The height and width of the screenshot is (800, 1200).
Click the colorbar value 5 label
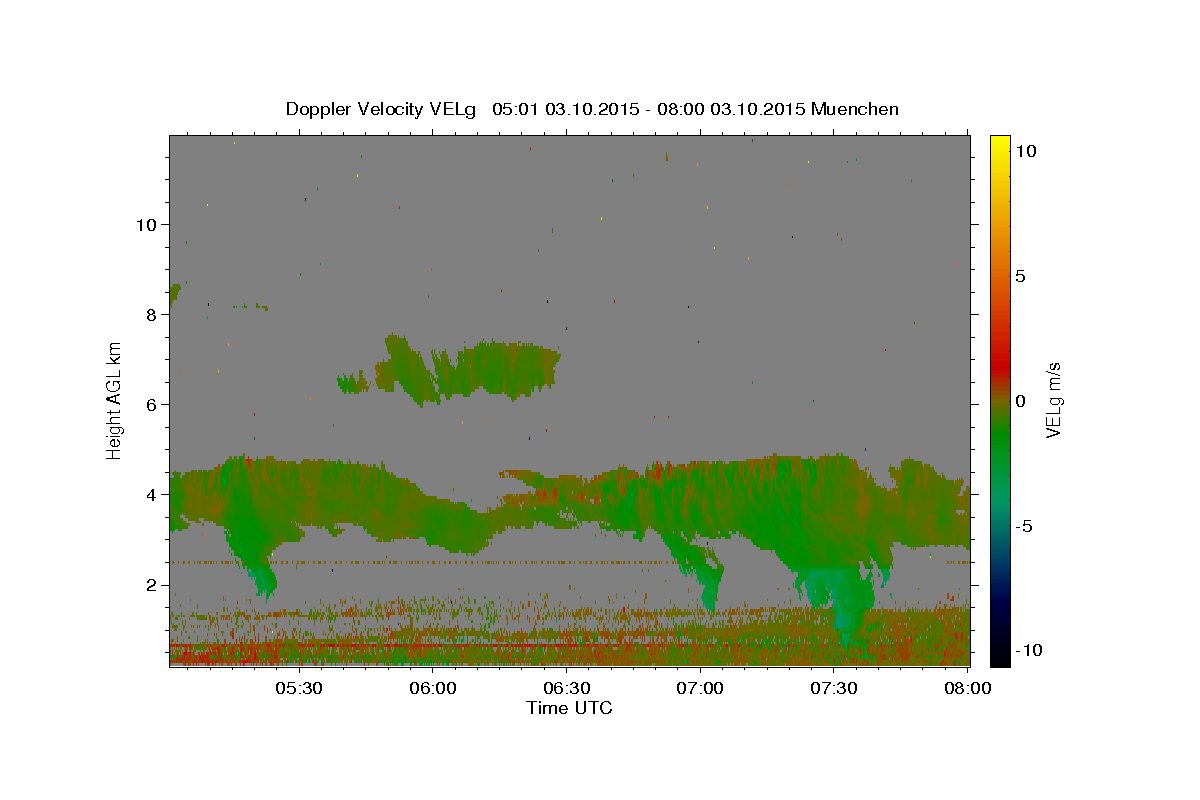(1020, 276)
